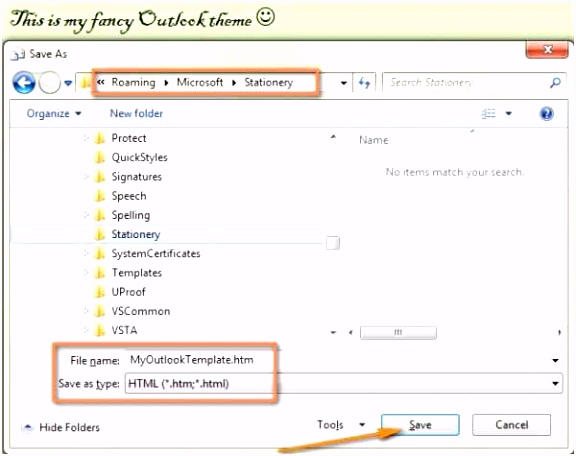Click the search magnifier icon
This screenshot has height=456, width=576.
coord(555,82)
